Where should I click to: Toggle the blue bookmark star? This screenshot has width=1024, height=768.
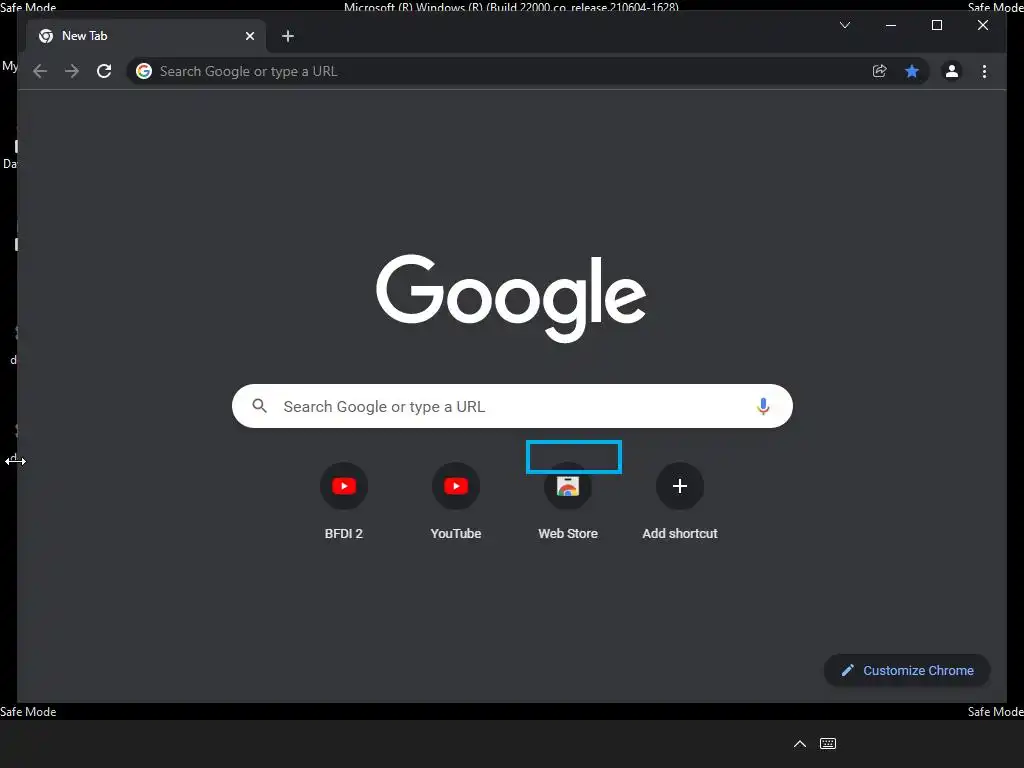click(912, 71)
